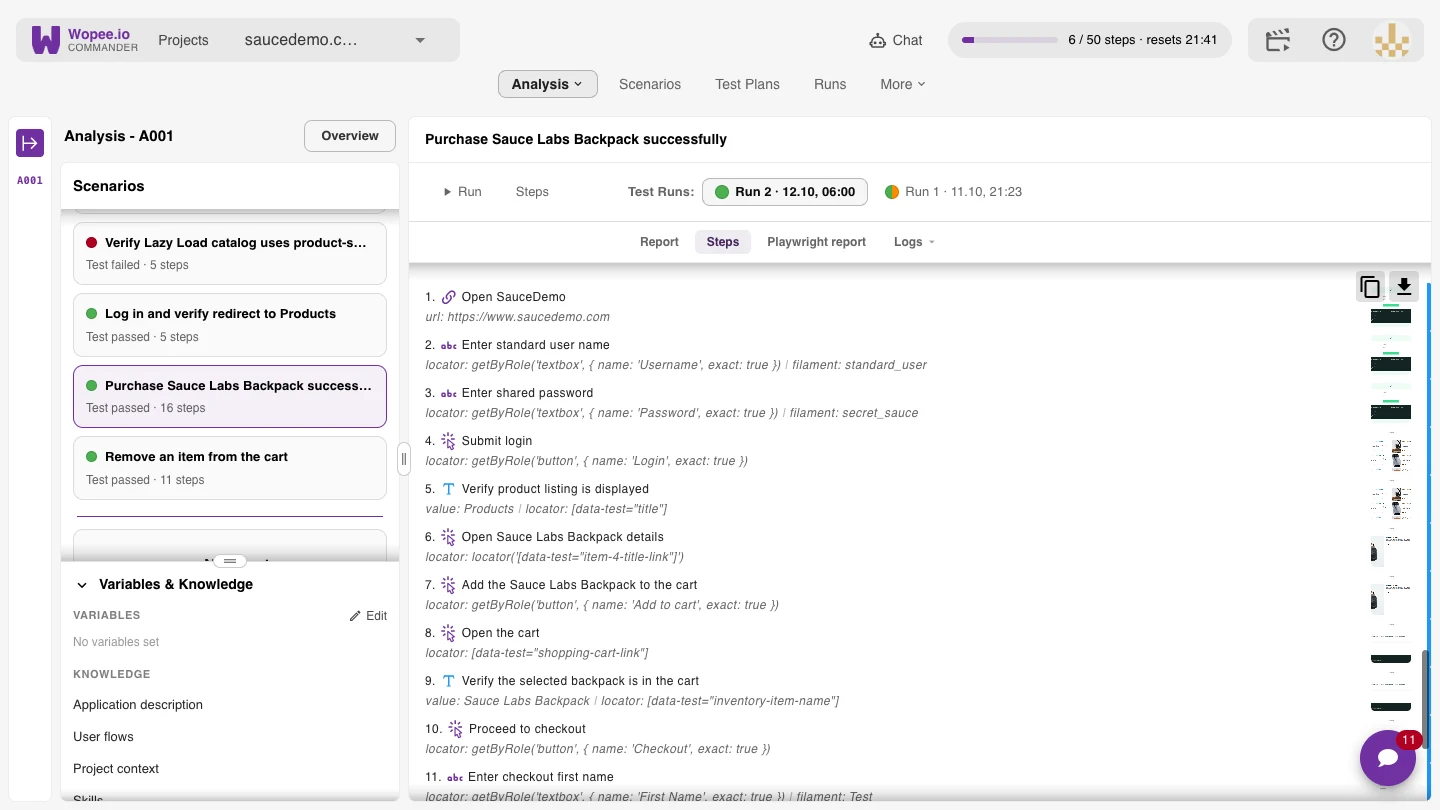Image resolution: width=1440 pixels, height=810 pixels.
Task: Click abc icon of Enter standard user name
Action: tap(449, 345)
